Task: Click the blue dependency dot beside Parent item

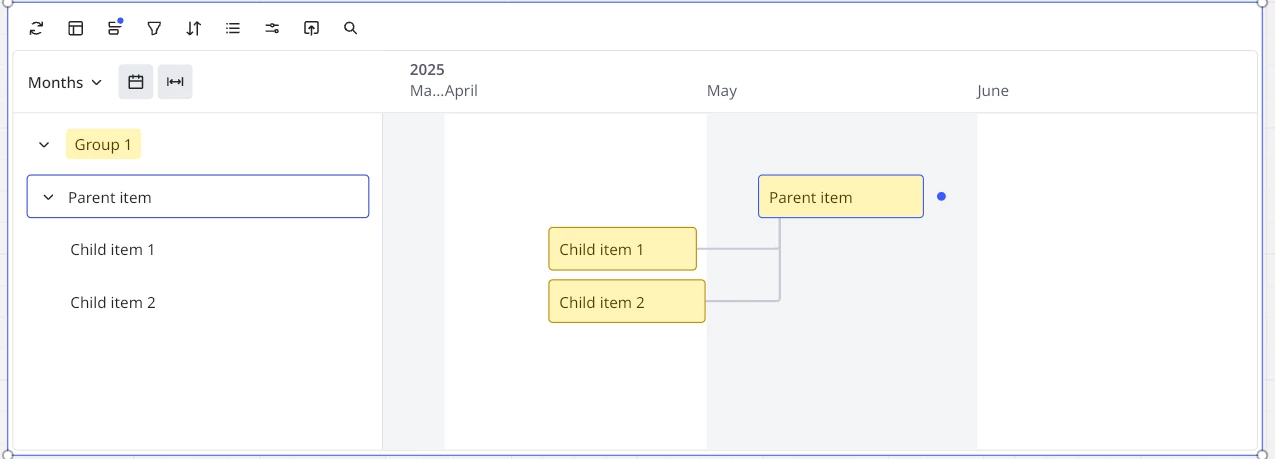Action: [x=941, y=197]
